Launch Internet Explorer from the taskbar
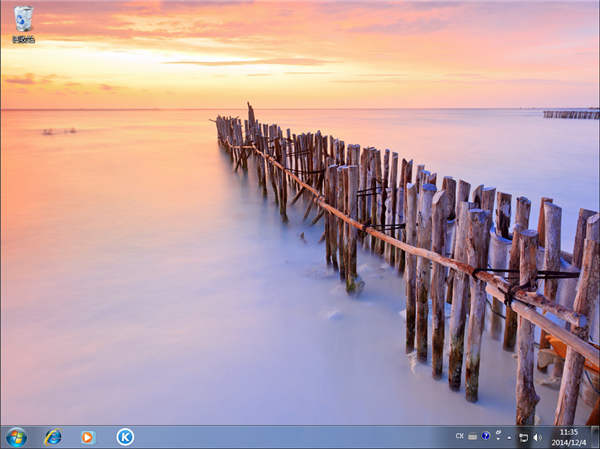Screen dimensions: 600x449 click(52, 437)
